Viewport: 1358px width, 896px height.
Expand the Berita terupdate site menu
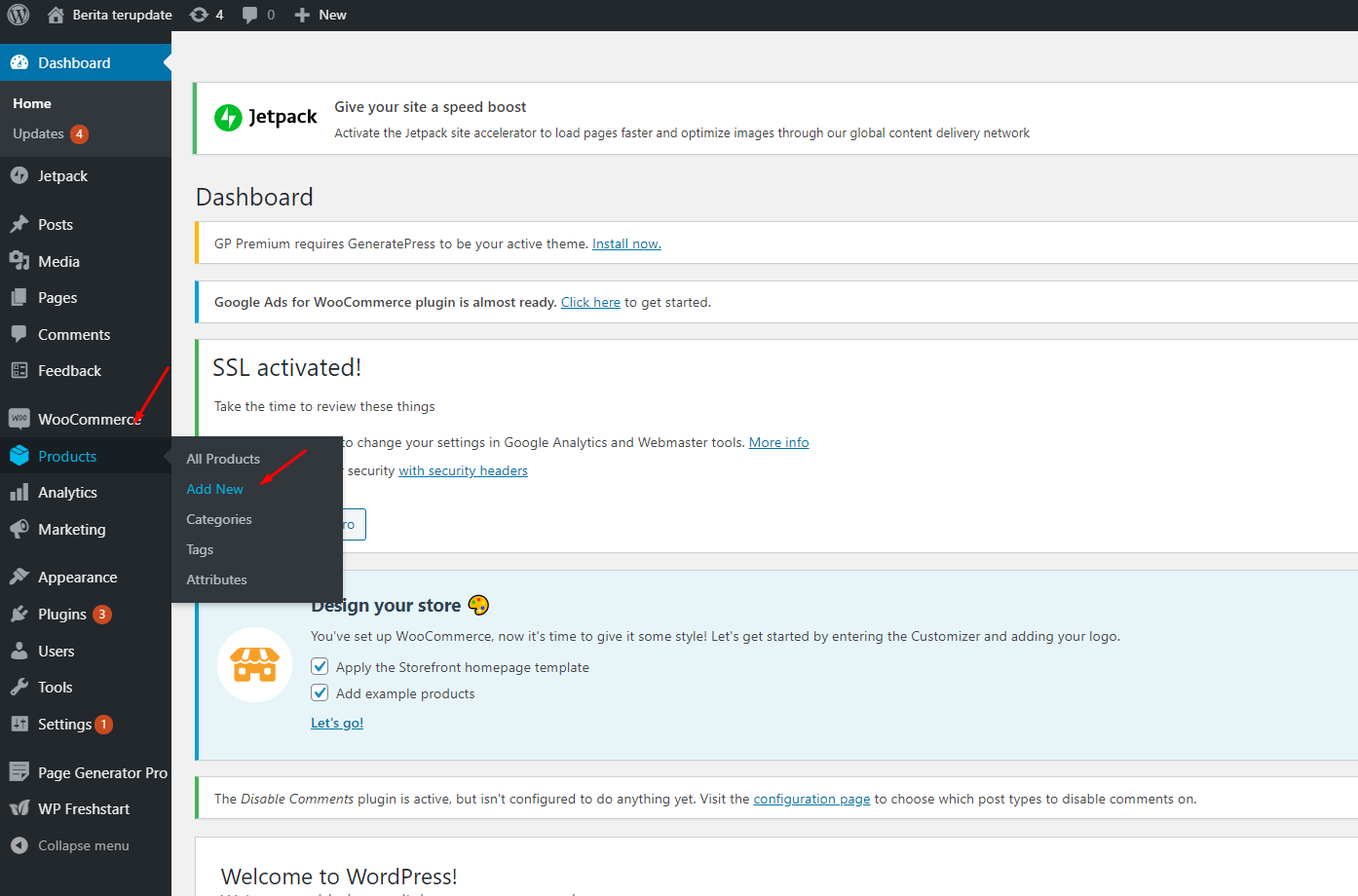coord(110,15)
